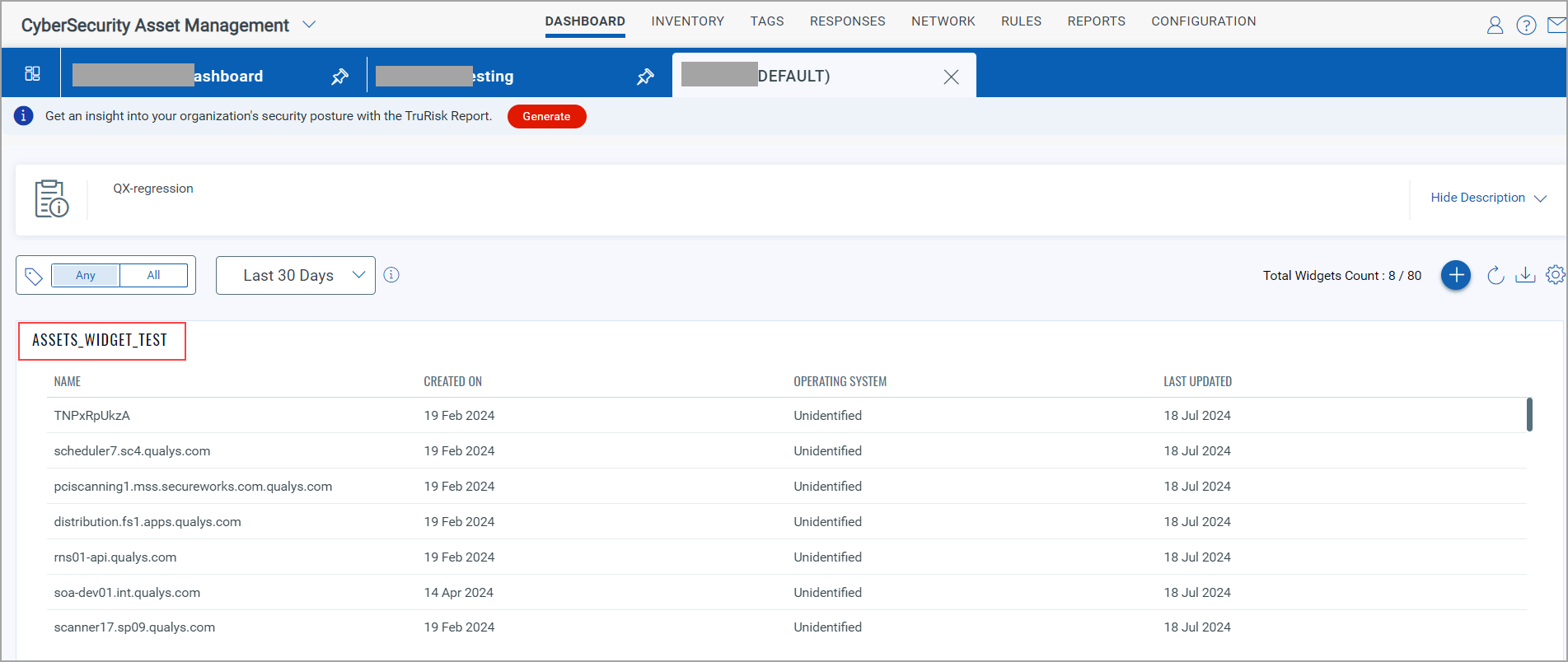The height and width of the screenshot is (662, 1568).
Task: Click the OPERATING SYSTEM column header
Action: coord(840,381)
